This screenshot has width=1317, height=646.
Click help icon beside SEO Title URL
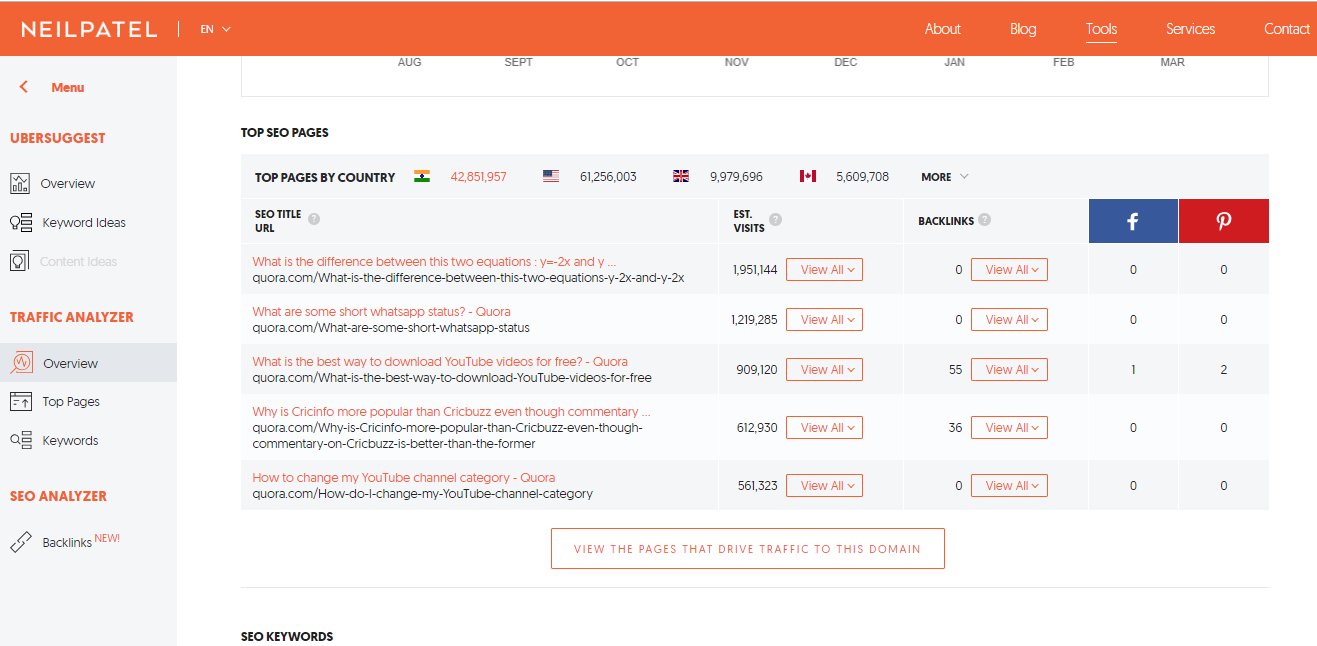[x=314, y=219]
